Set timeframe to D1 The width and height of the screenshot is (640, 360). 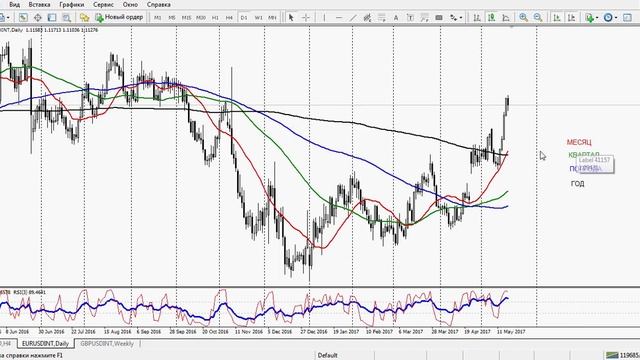(x=244, y=18)
